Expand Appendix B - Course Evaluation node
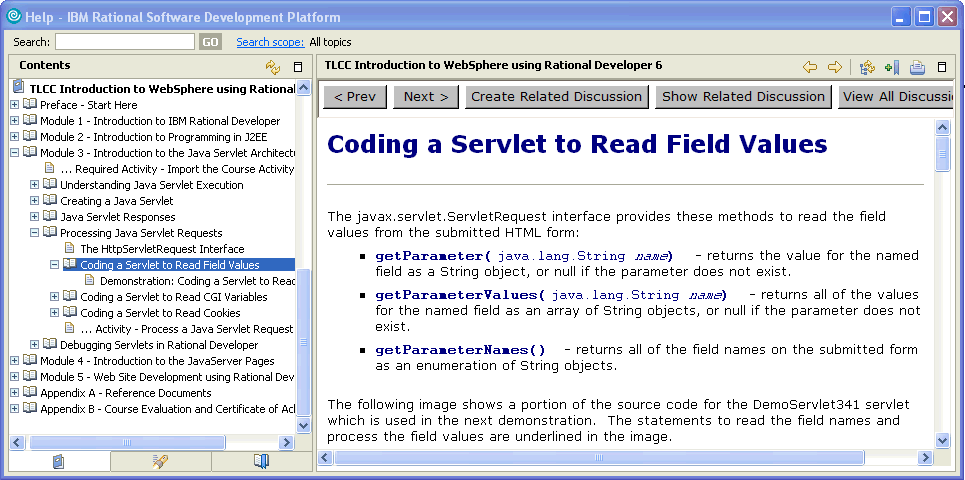The width and height of the screenshot is (965, 480). [x=15, y=409]
